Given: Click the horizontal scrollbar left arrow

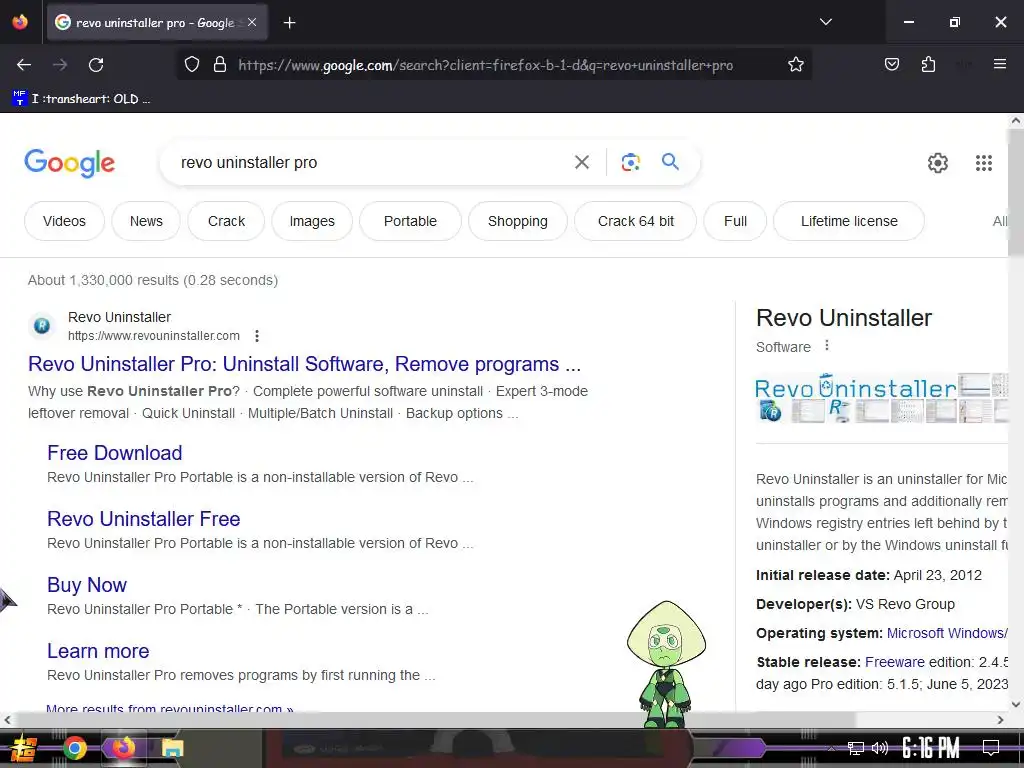Looking at the screenshot, I should pyautogui.click(x=7, y=720).
